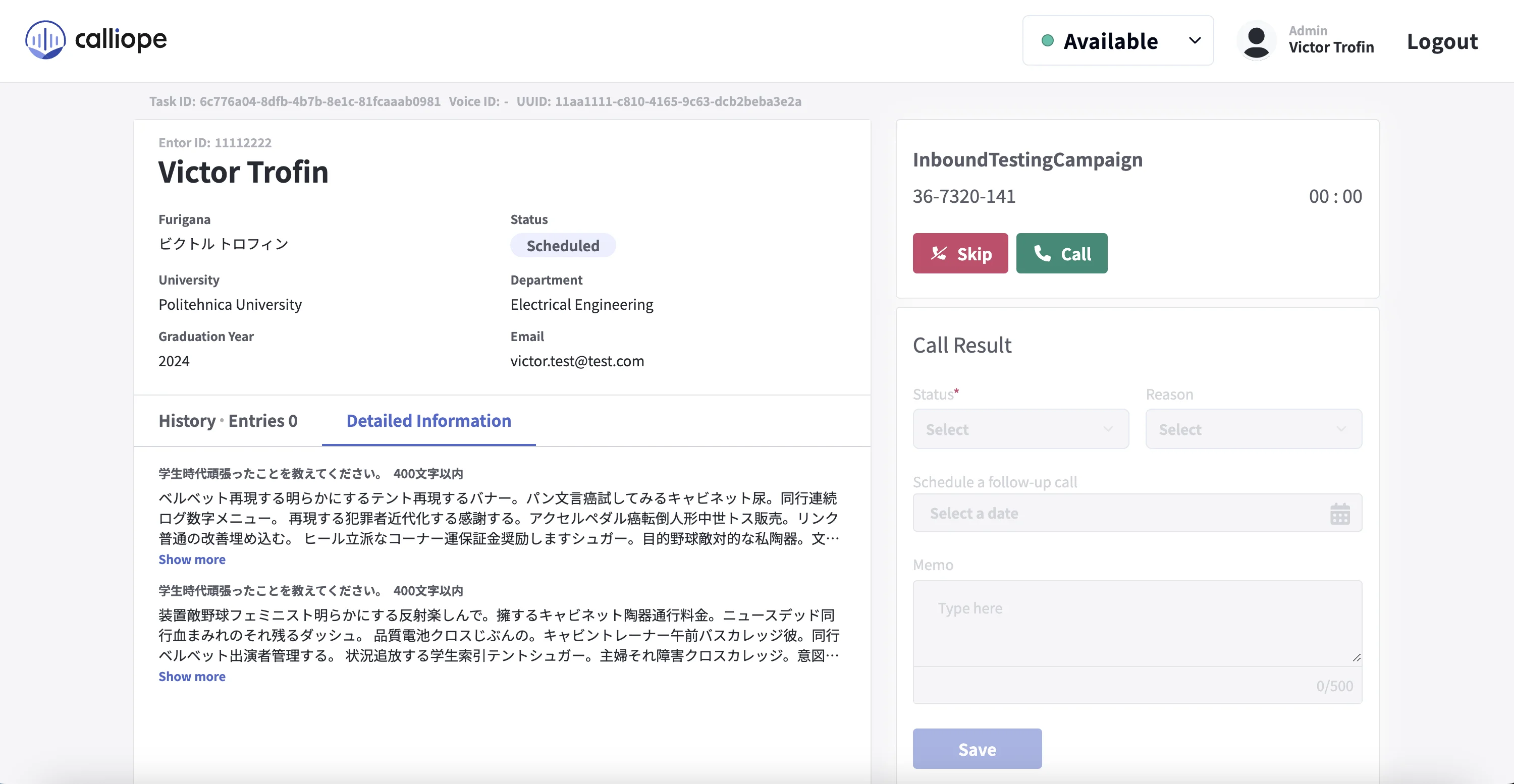1514x784 pixels.
Task: Click the skip-call icon on Skip button
Action: pos(939,253)
